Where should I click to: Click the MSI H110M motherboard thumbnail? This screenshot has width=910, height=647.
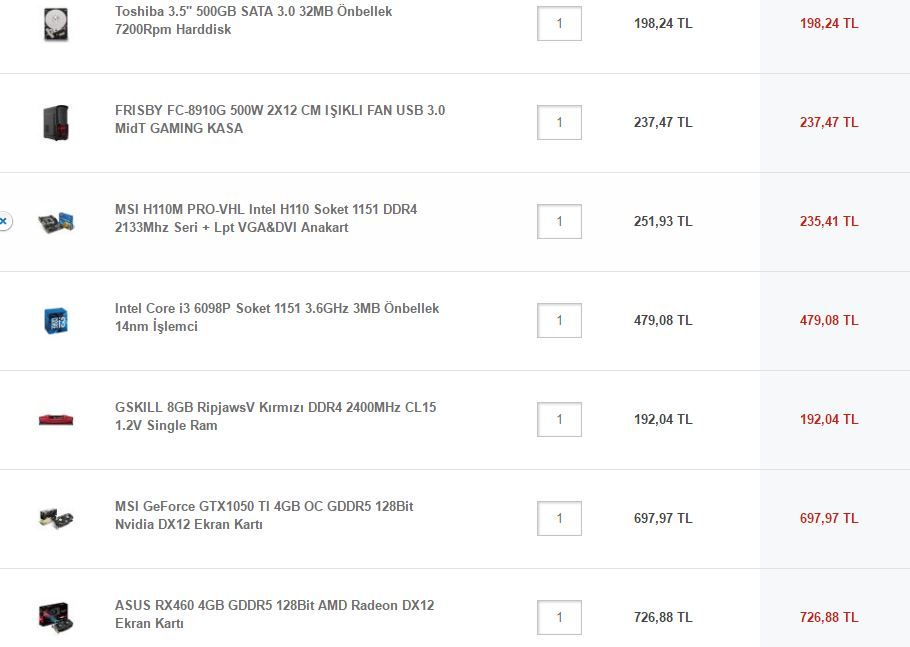tap(56, 221)
